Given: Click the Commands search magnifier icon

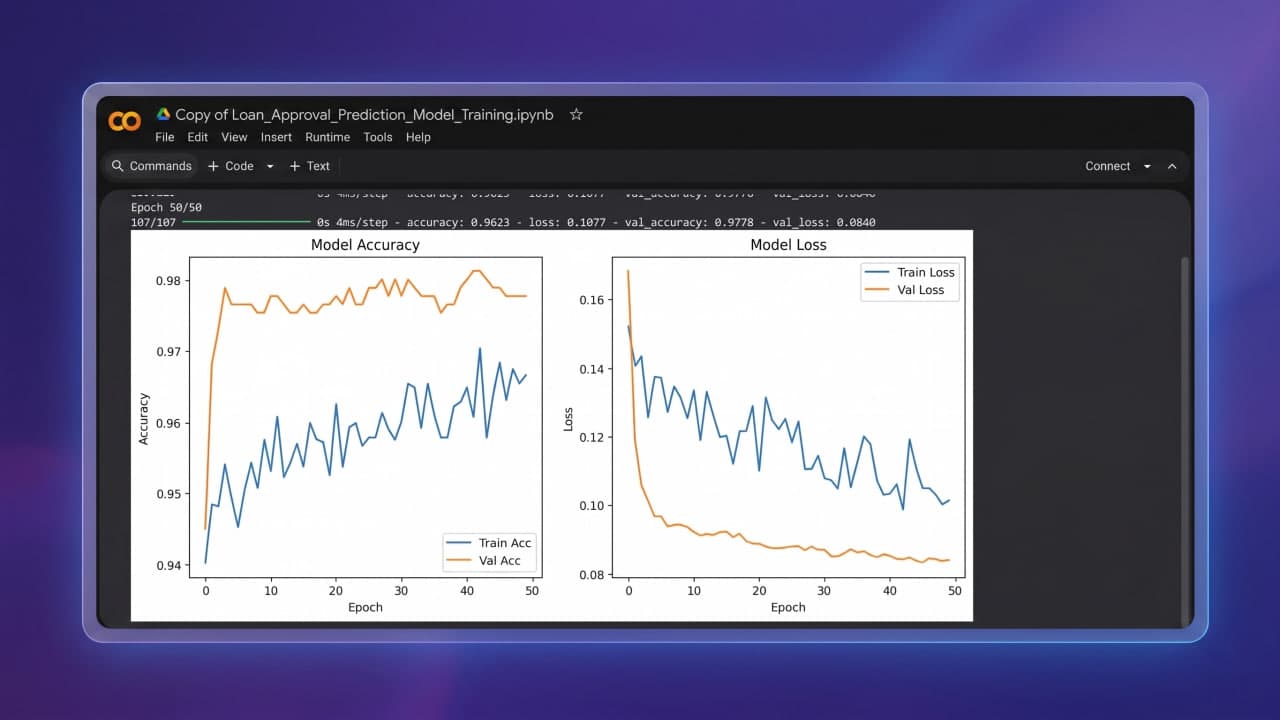Looking at the screenshot, I should 118,166.
